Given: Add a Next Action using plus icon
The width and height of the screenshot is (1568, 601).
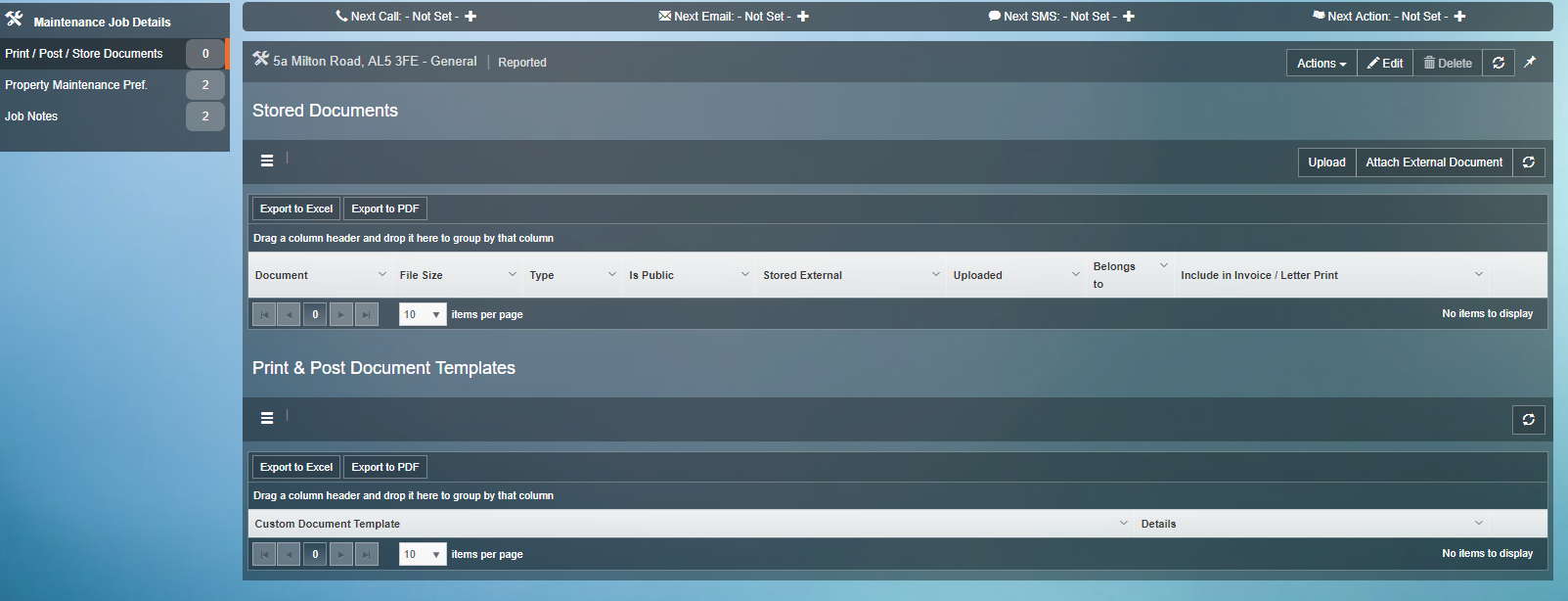Looking at the screenshot, I should click(1459, 17).
